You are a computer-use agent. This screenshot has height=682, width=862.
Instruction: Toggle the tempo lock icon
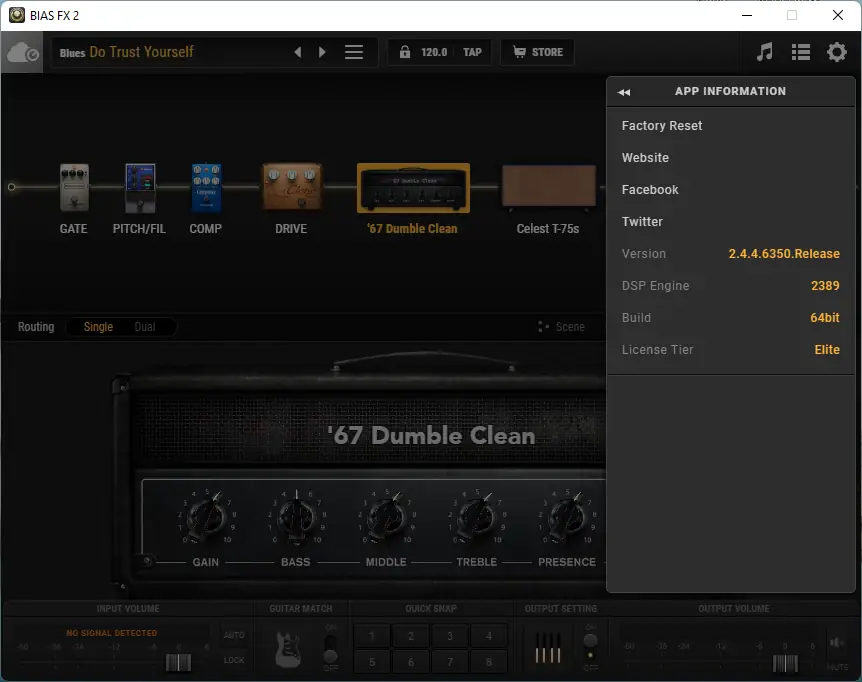(405, 52)
